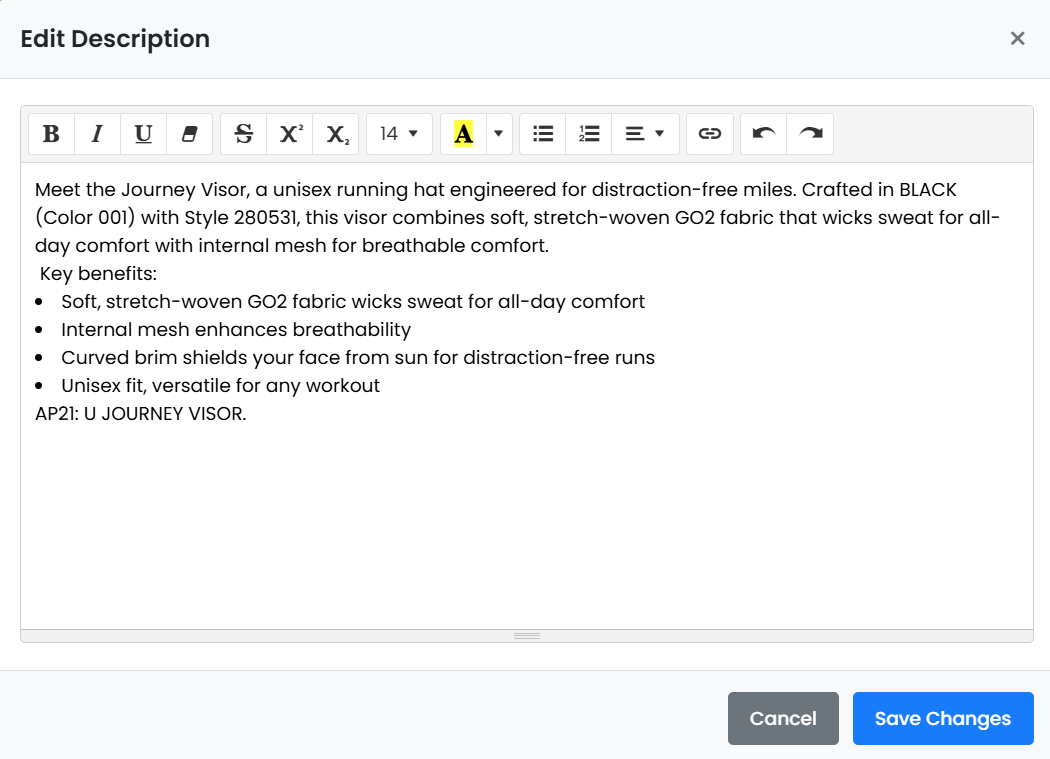Click Save Changes button
1050x759 pixels.
pos(942,718)
